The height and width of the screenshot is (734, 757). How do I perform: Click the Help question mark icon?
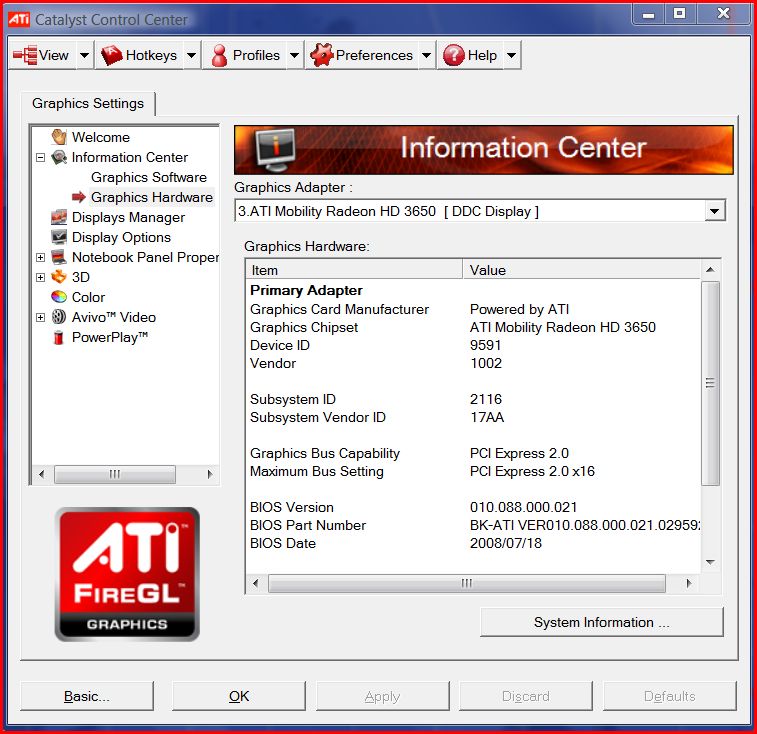pyautogui.click(x=454, y=55)
